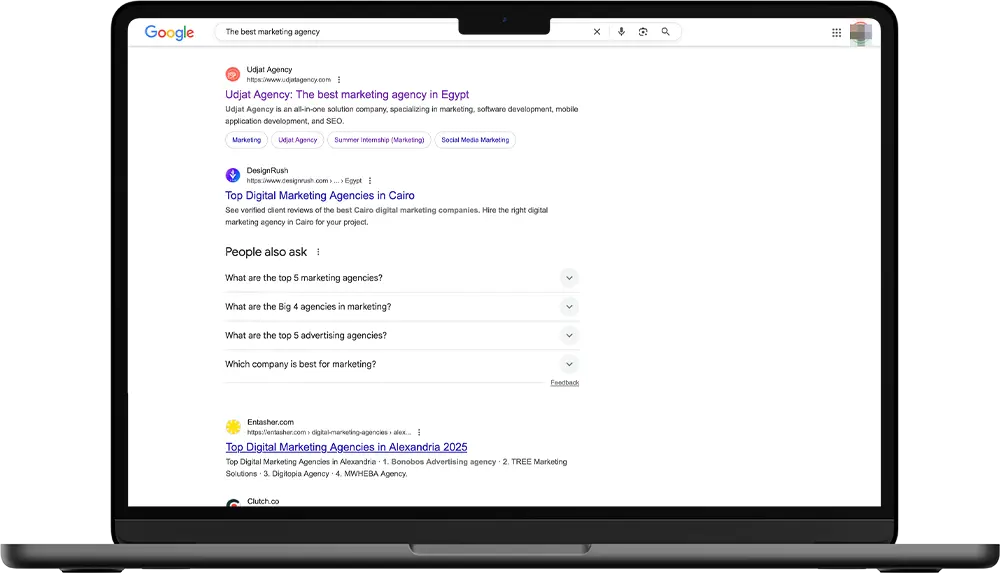Click the Udjat Agency sitelink chip
The image size is (1000, 573).
click(x=297, y=140)
